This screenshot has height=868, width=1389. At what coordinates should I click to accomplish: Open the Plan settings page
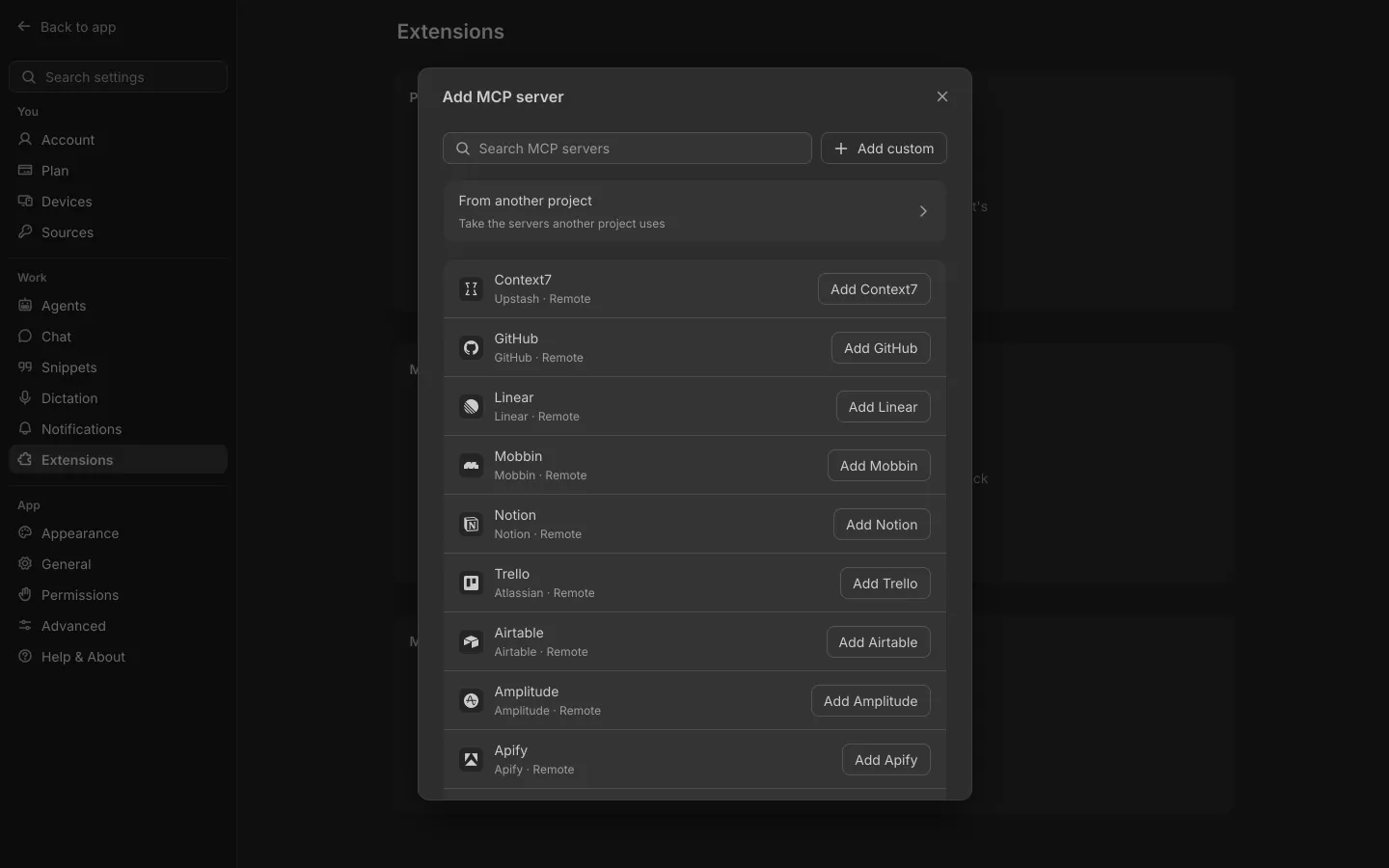pyautogui.click(x=118, y=171)
